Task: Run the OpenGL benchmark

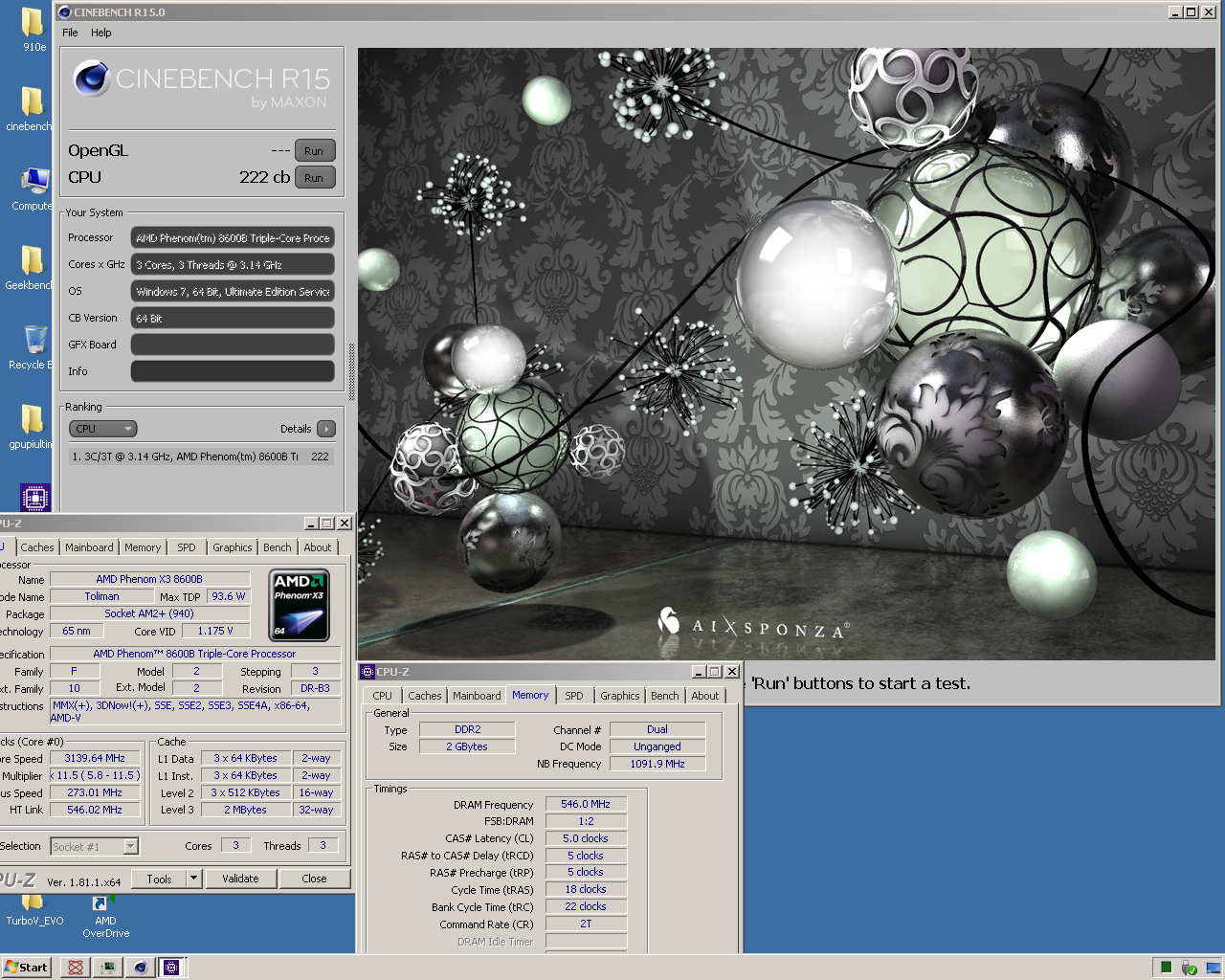Action: click(315, 151)
